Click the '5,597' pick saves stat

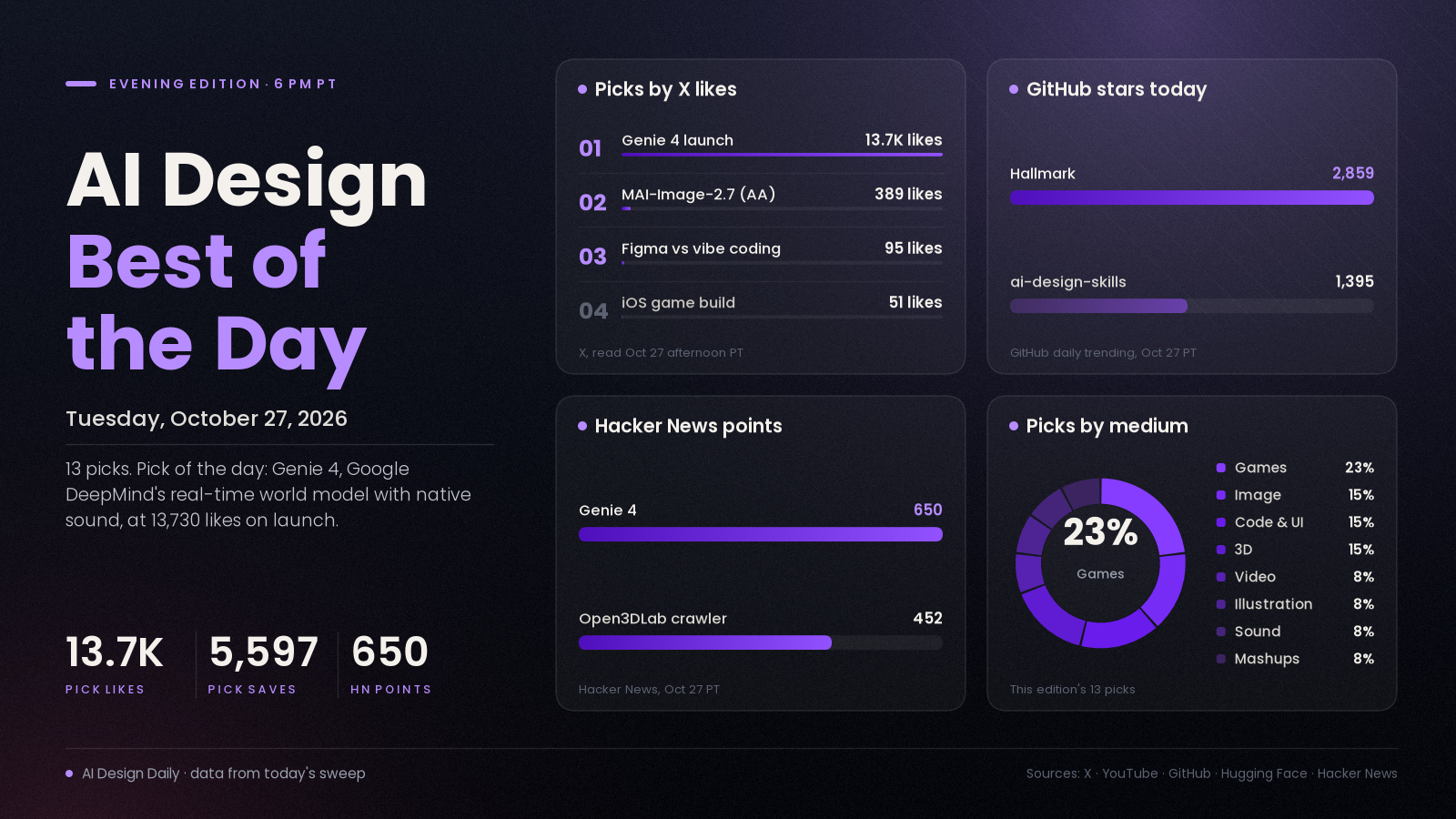[264, 652]
